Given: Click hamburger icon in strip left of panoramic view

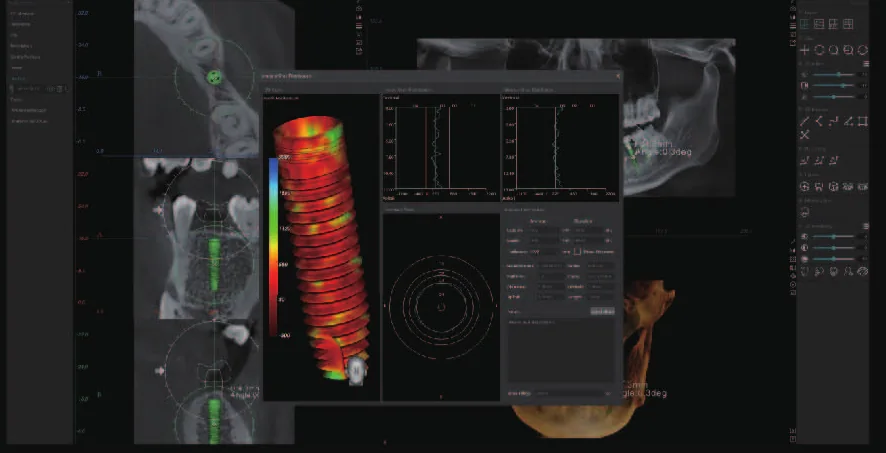Looking at the screenshot, I should coord(359,25).
